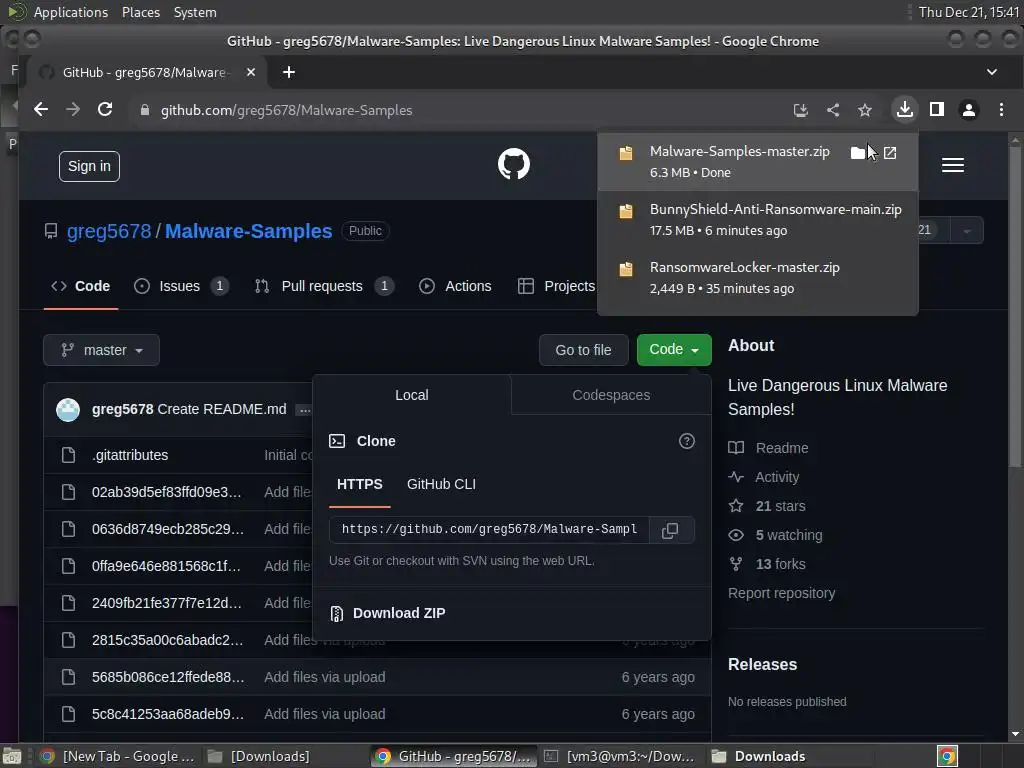The width and height of the screenshot is (1024, 768).
Task: Go to the Actions tab
Action: coord(456,286)
